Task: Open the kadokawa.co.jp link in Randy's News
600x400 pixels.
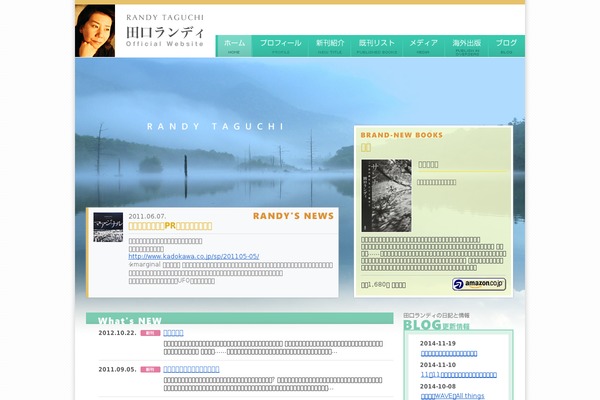Action: coord(194,256)
